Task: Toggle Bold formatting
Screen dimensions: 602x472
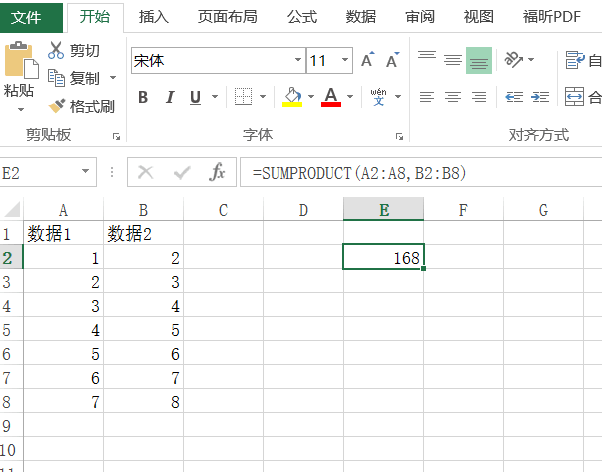Action: 143,97
